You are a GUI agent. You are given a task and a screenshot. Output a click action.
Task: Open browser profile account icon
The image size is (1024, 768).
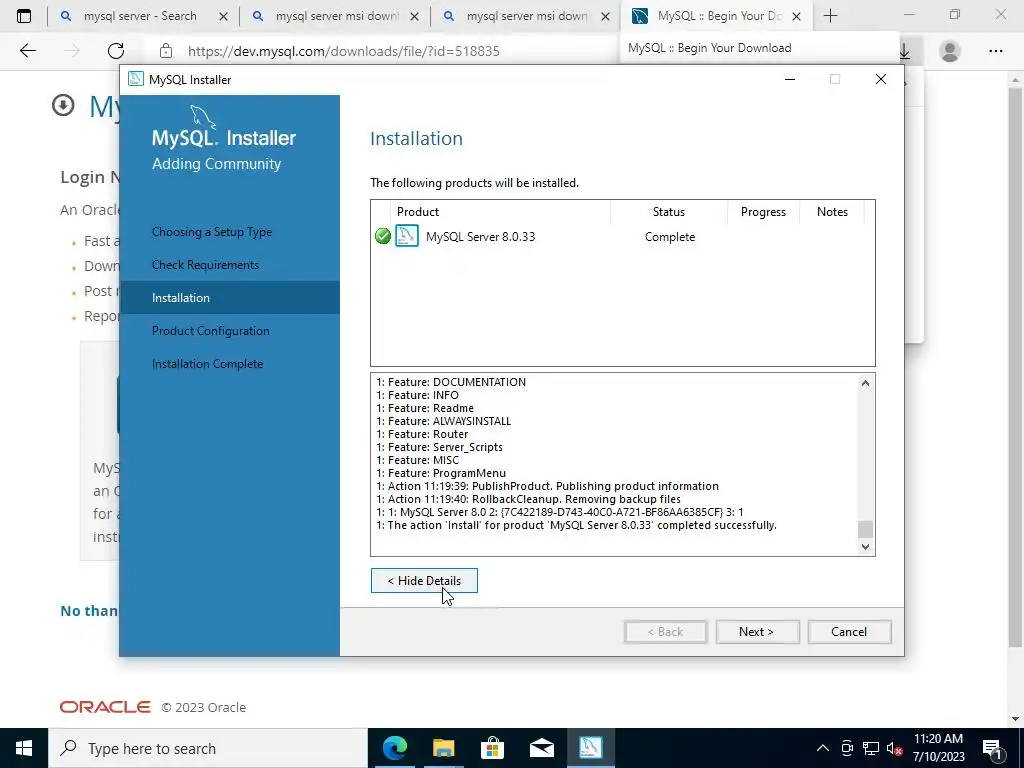[x=950, y=50]
